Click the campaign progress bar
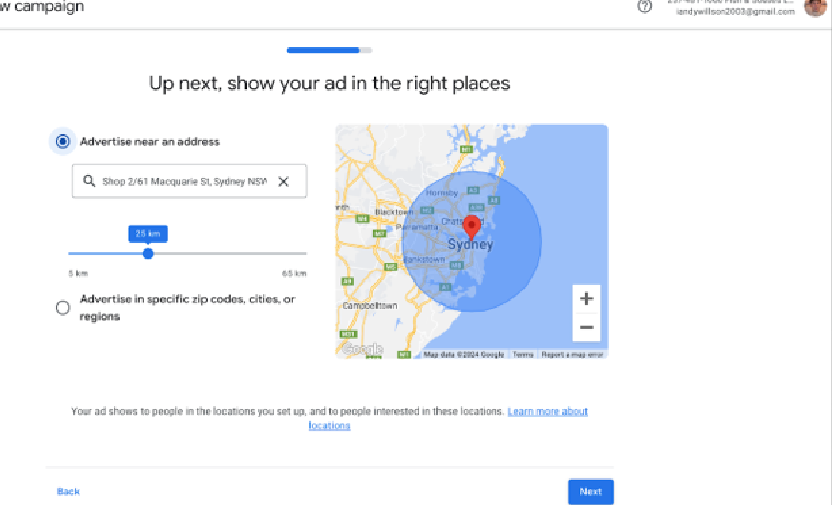Image resolution: width=832 pixels, height=505 pixels. (x=329, y=50)
